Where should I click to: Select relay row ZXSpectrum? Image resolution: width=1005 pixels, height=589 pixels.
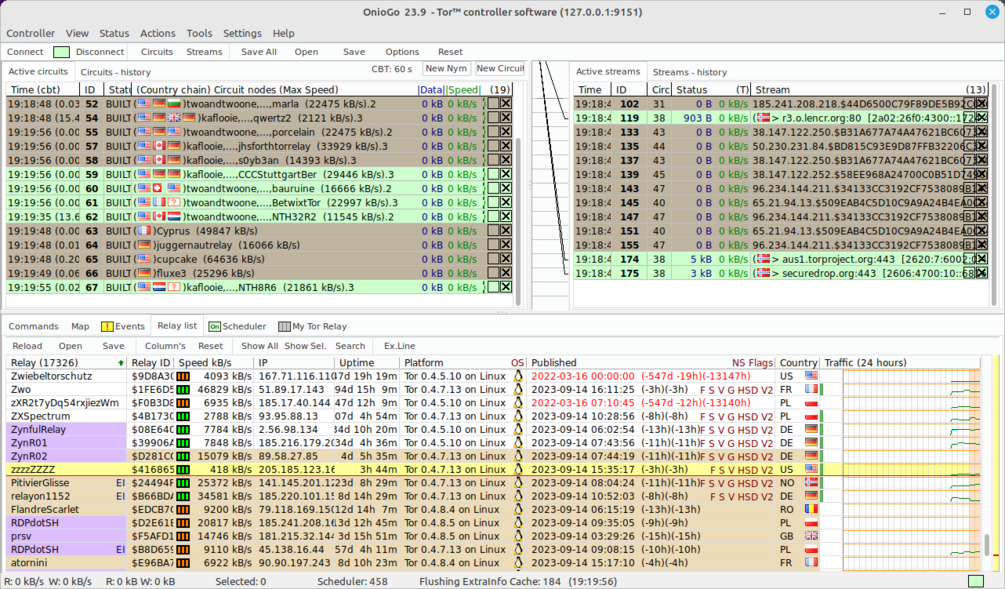[x=494, y=416]
